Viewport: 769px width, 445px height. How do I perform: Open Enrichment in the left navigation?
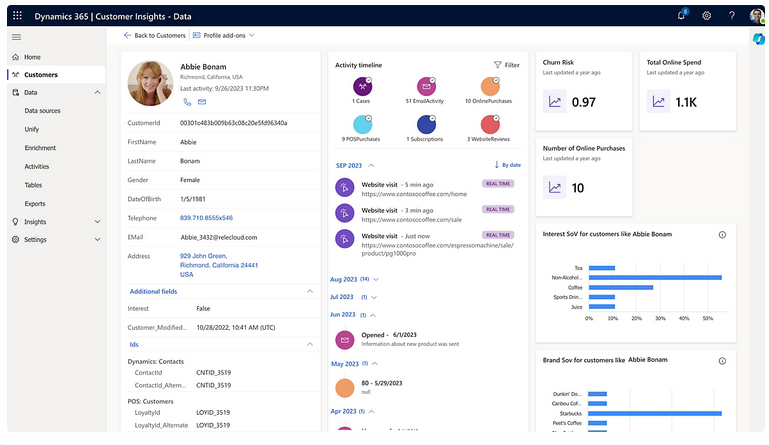pyautogui.click(x=41, y=148)
